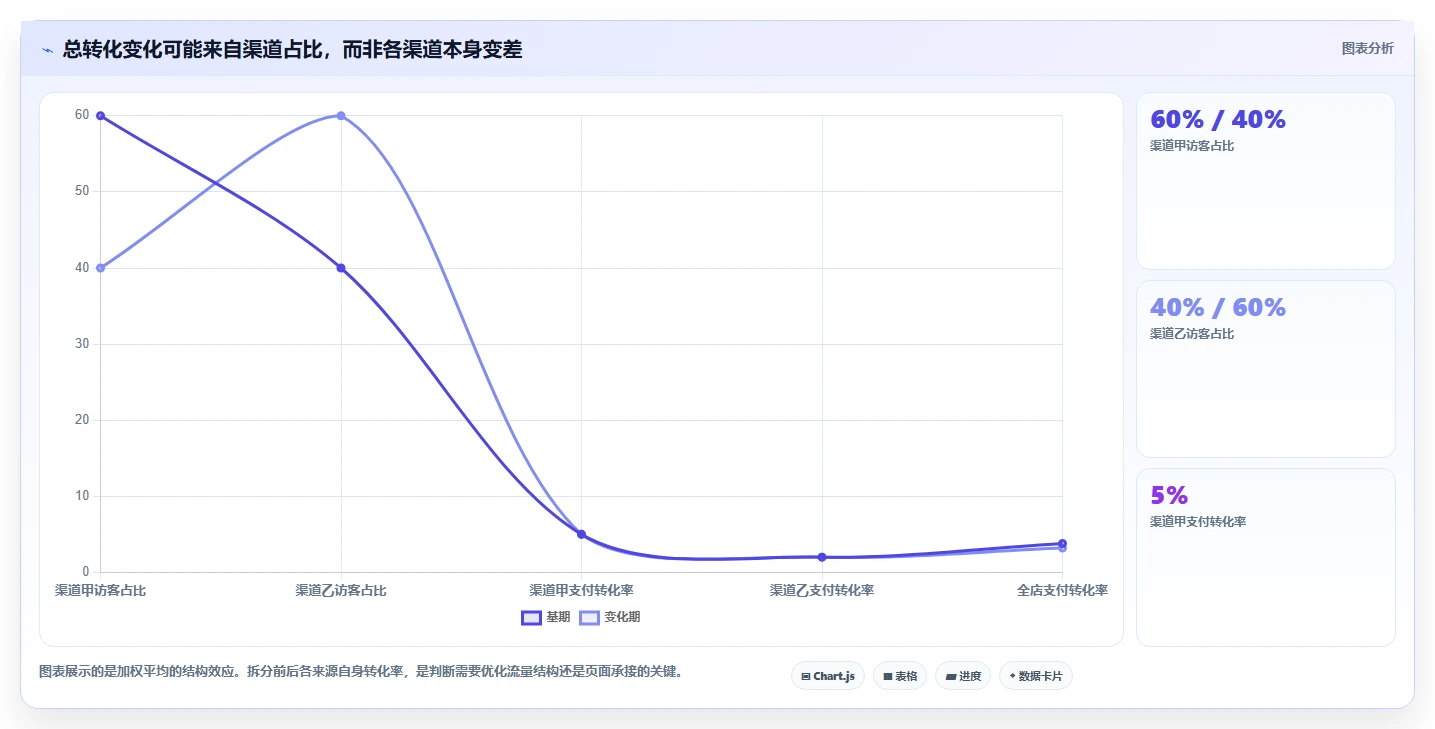Click the 渠道甲支付转化率 card caption
Image resolution: width=1435 pixels, height=729 pixels.
1198,522
